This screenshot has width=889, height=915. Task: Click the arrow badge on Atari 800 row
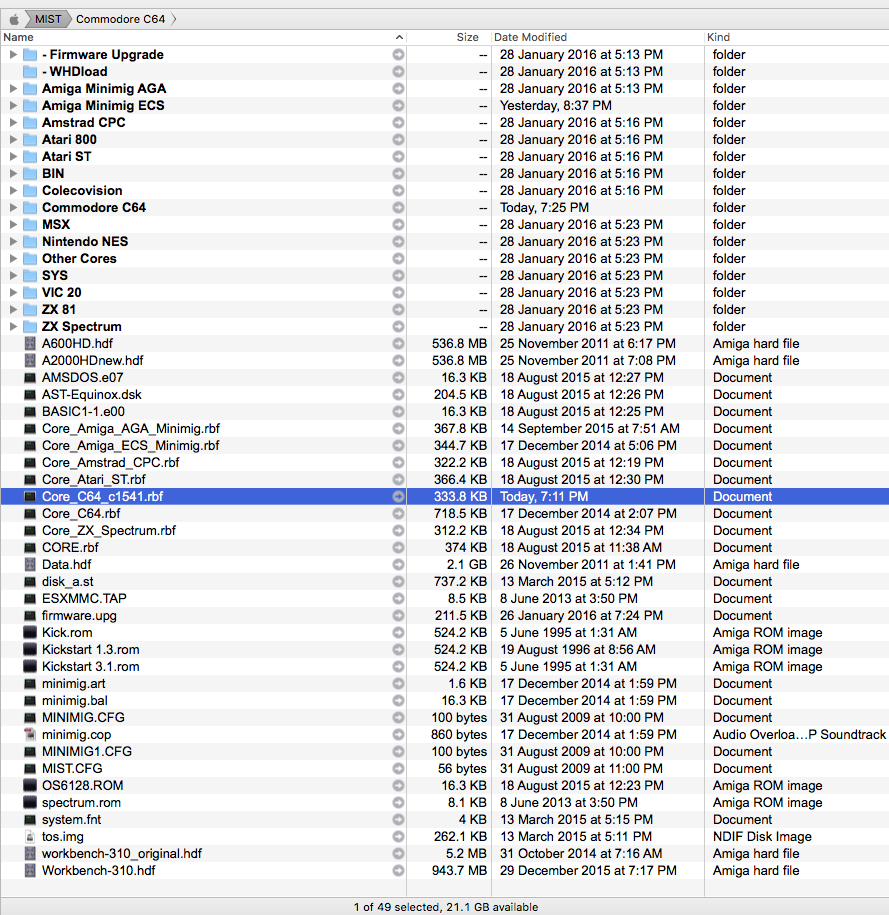[x=398, y=139]
